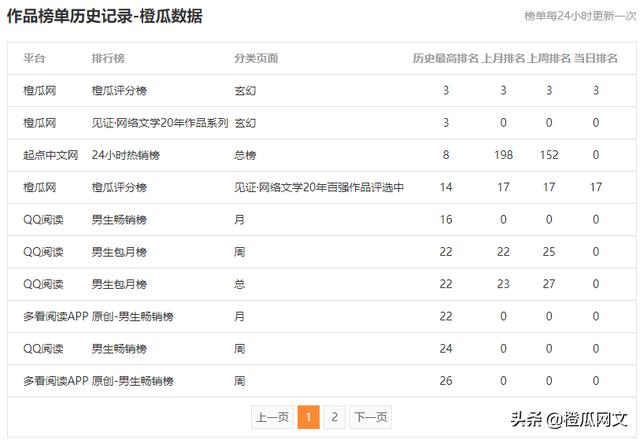640x440 pixels.
Task: Click the 平台 column header
Action: 34,58
